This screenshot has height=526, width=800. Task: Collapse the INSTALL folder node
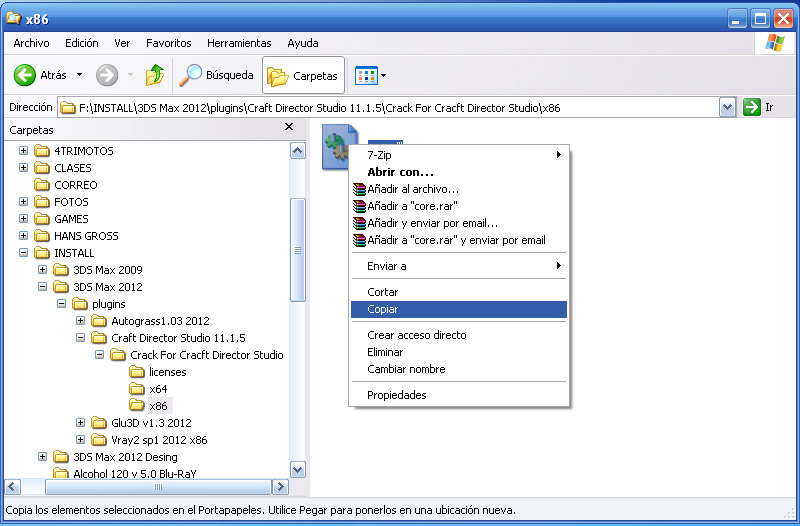click(x=23, y=253)
